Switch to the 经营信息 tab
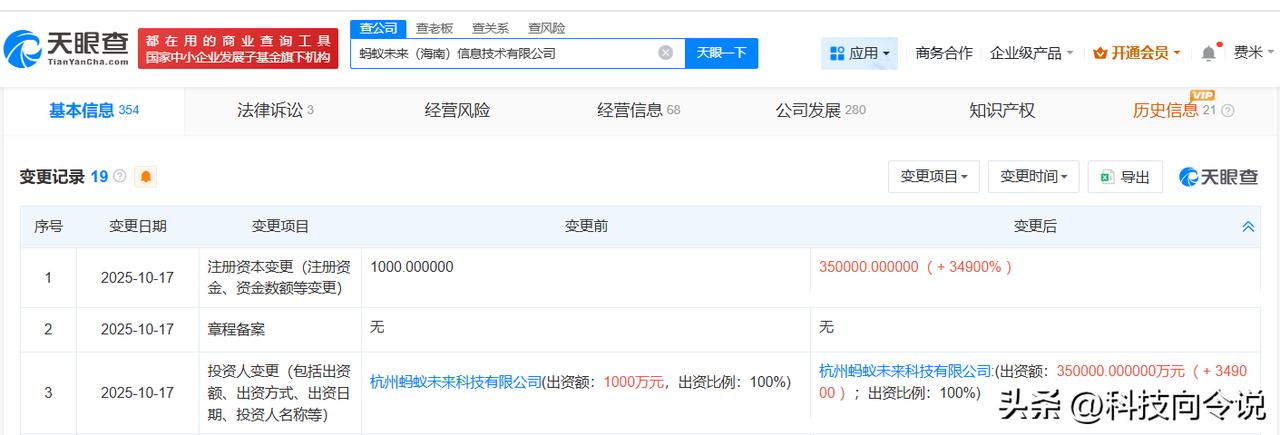Screen dimensions: 1280x435 [639, 111]
